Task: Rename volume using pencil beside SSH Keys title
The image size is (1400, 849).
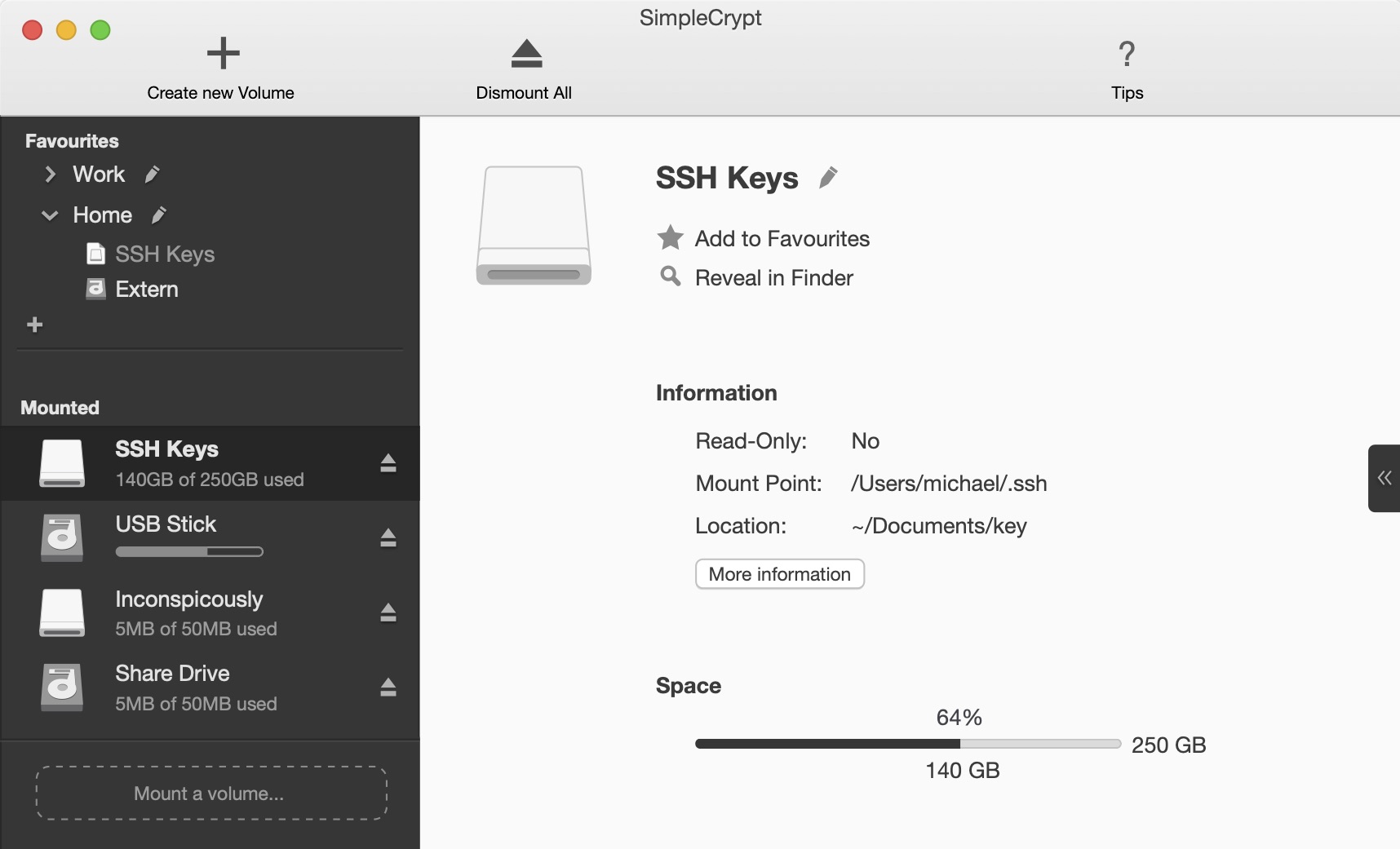Action: [828, 177]
